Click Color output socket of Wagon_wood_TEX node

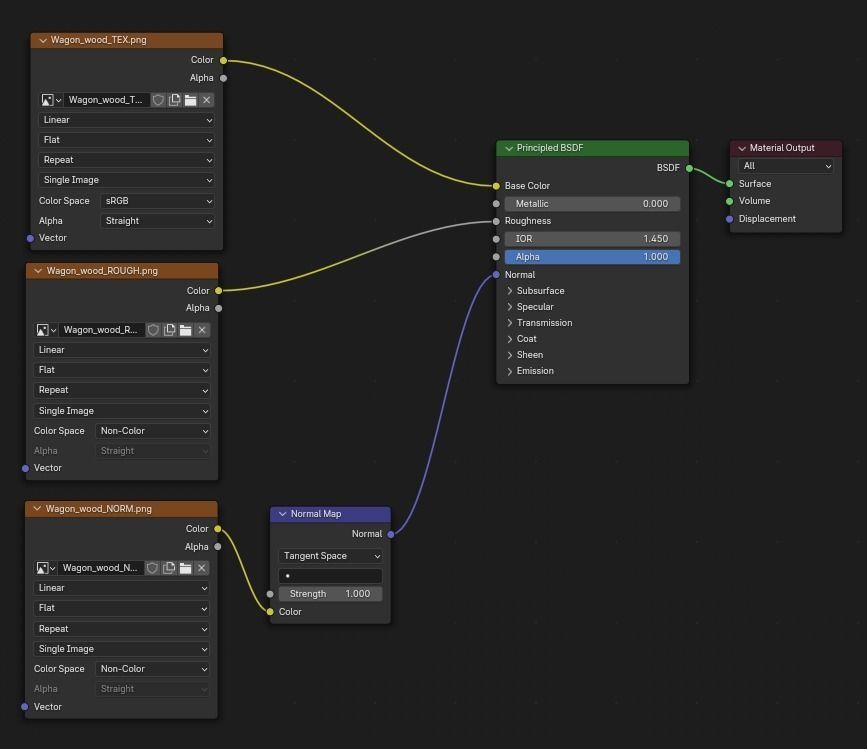[x=223, y=60]
